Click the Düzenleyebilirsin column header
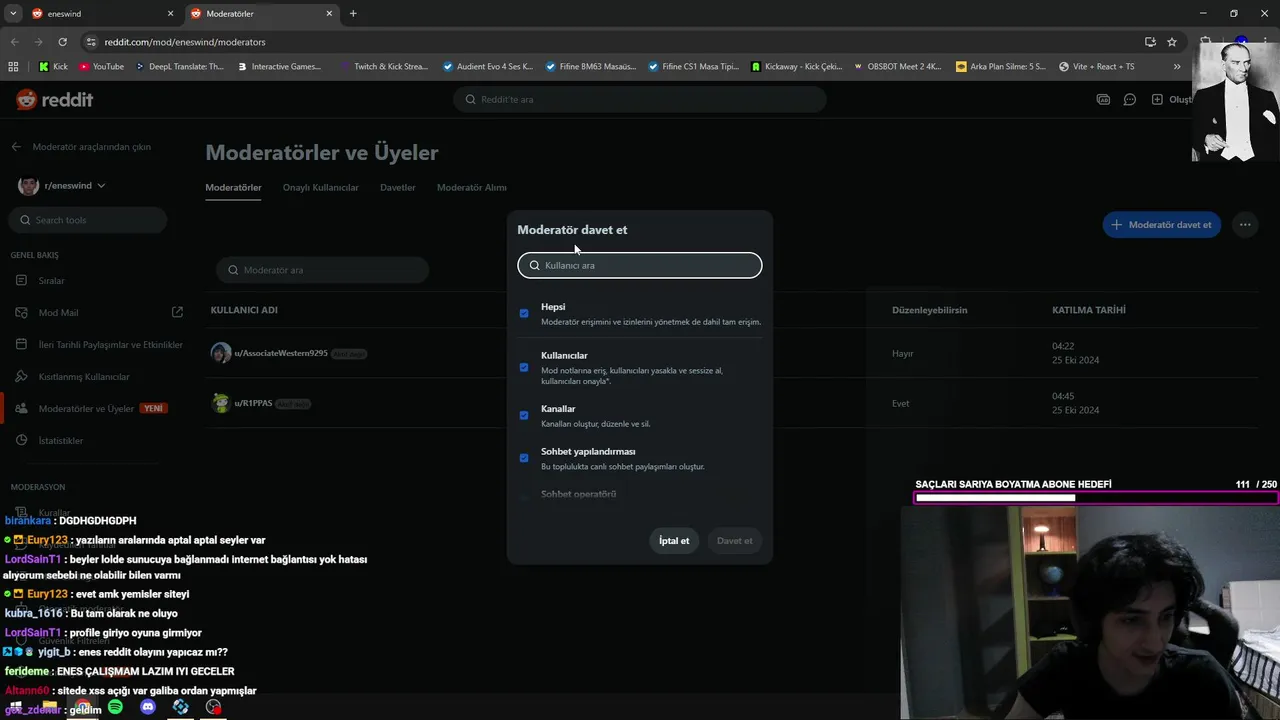Viewport: 1280px width, 720px height. [x=930, y=310]
